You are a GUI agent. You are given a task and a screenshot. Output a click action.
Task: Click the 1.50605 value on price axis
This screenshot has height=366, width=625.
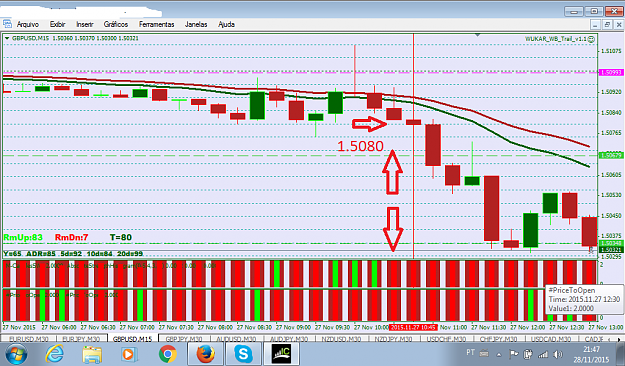coord(611,175)
